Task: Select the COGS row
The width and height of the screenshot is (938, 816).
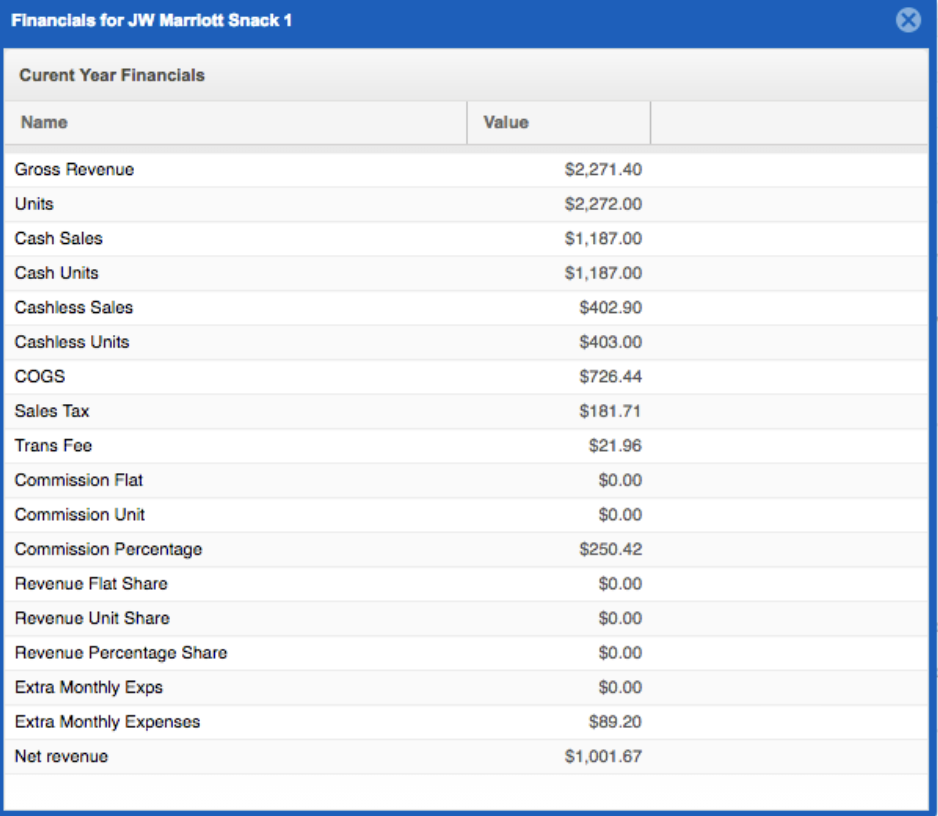Action: 466,377
